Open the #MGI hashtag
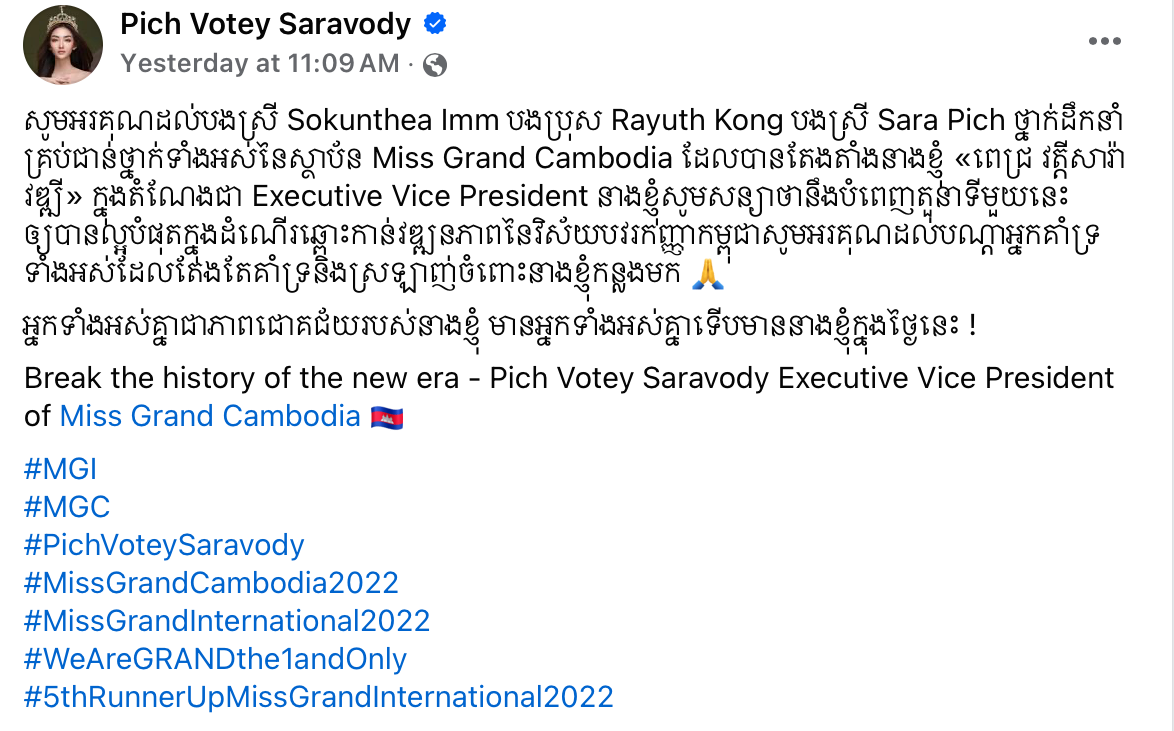Screen dimensions: 1174x731 [61, 469]
